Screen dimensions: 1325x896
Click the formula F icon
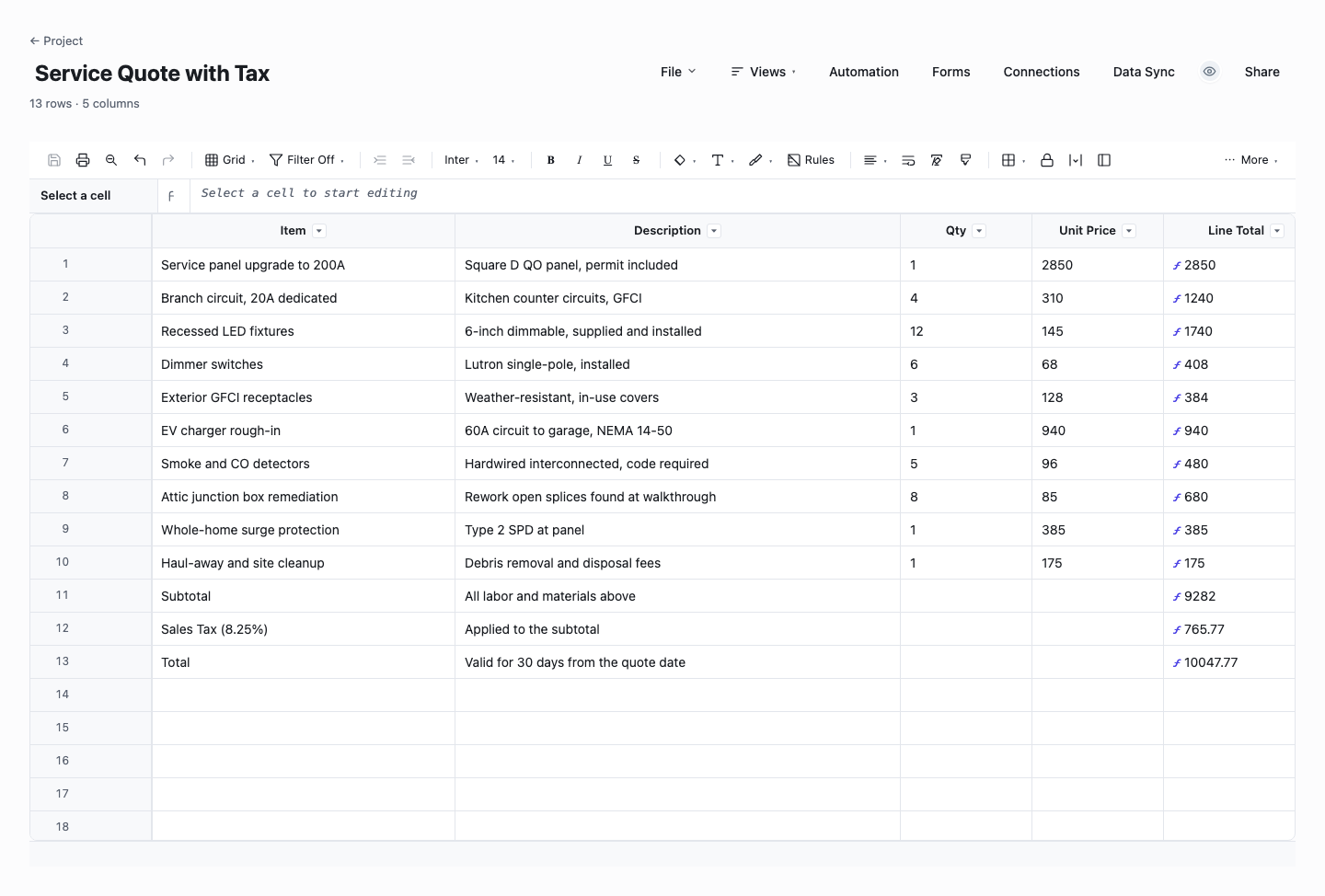[x=171, y=196]
